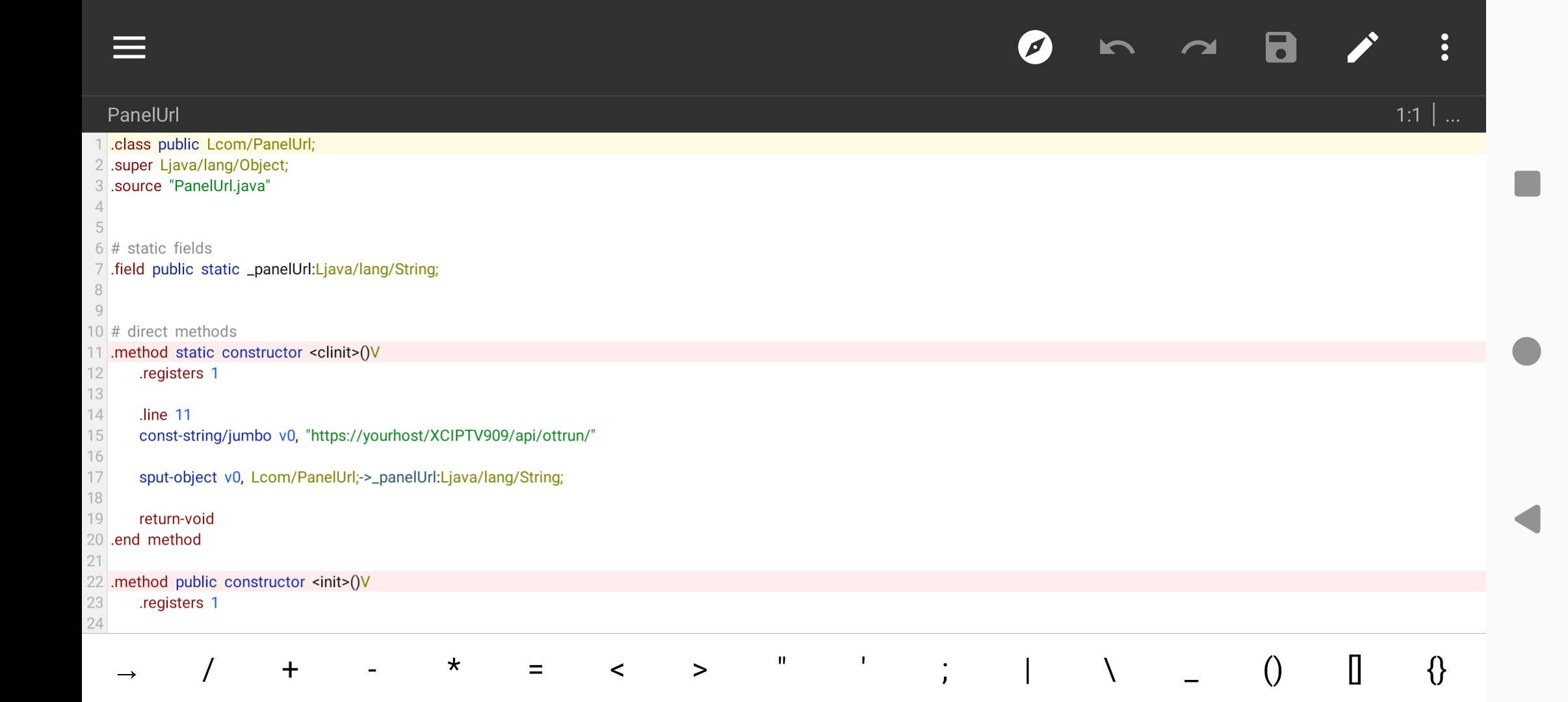Image resolution: width=1568 pixels, height=702 pixels.
Task: Select the PanelUrl file tab
Action: point(143,115)
